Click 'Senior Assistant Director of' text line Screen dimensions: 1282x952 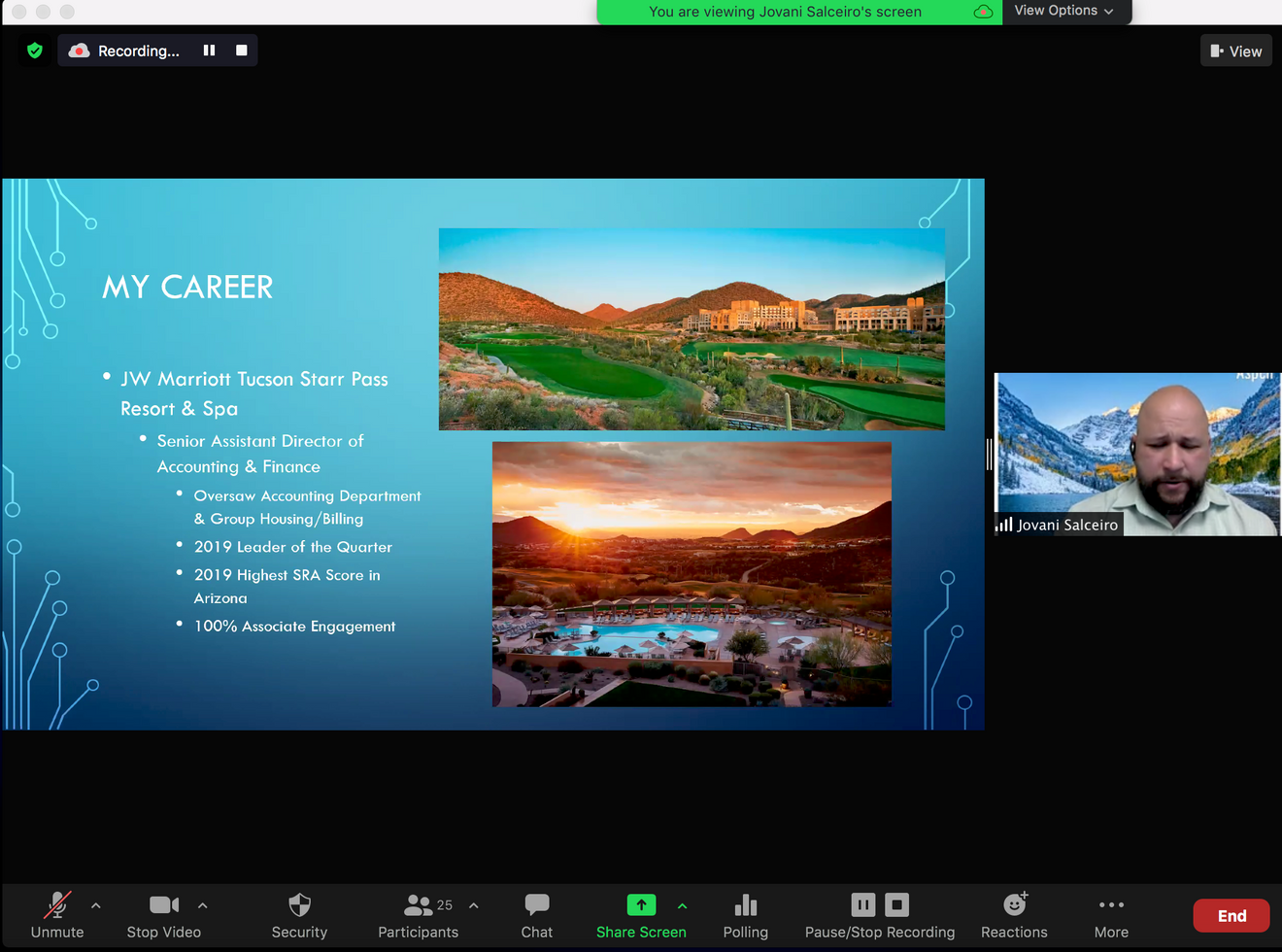[260, 441]
